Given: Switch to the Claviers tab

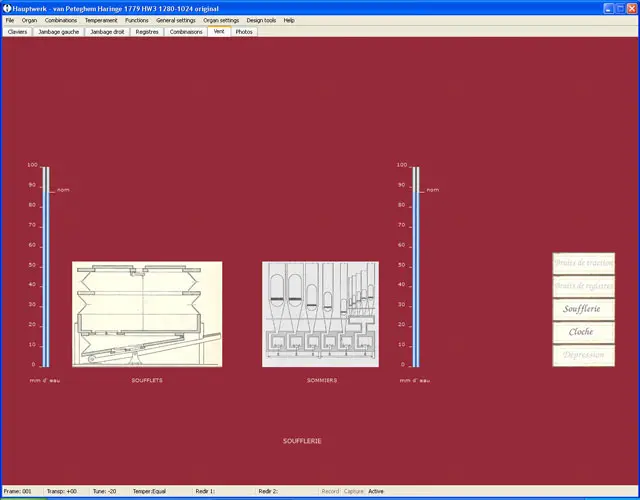Looking at the screenshot, I should pyautogui.click(x=17, y=31).
